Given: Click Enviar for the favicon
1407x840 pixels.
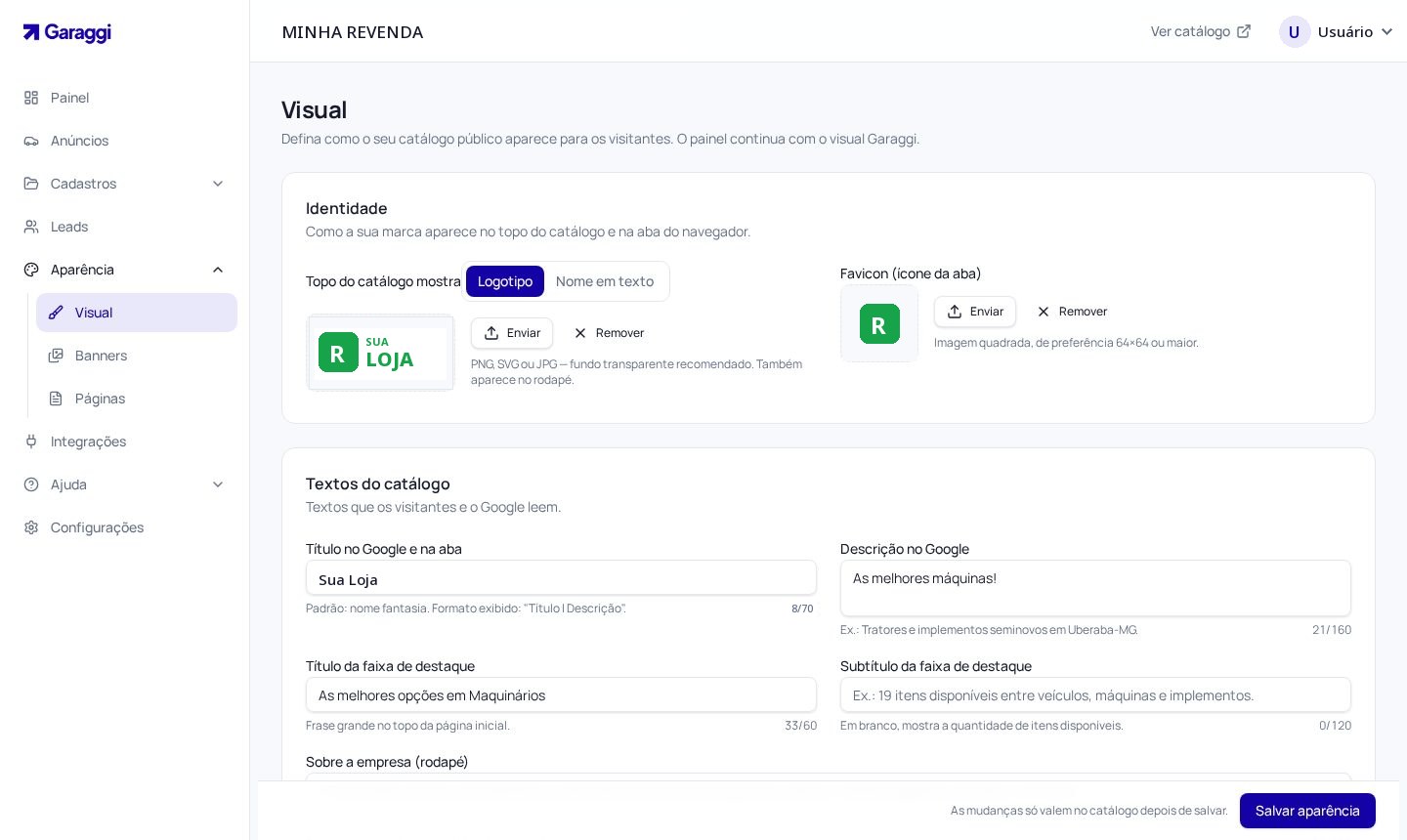Looking at the screenshot, I should pyautogui.click(x=975, y=312).
